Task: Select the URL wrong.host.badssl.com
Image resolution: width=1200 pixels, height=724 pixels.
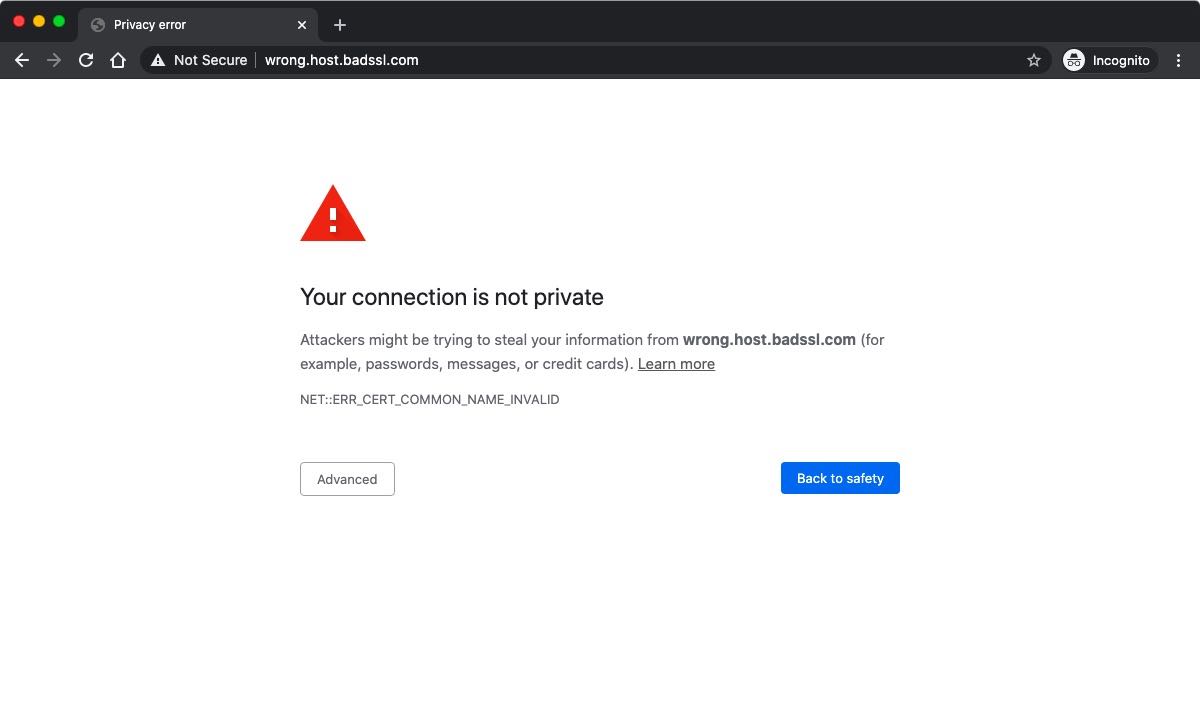Action: tap(341, 60)
